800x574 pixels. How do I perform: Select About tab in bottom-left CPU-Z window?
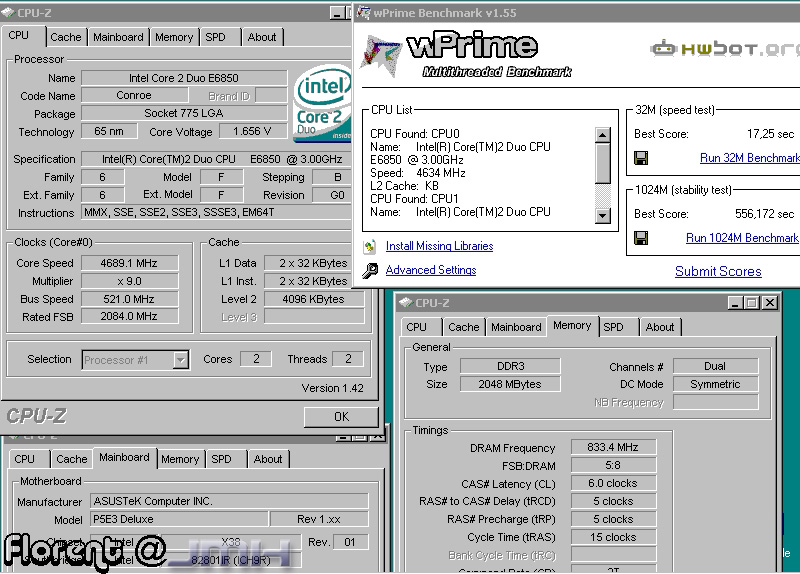(x=268, y=459)
